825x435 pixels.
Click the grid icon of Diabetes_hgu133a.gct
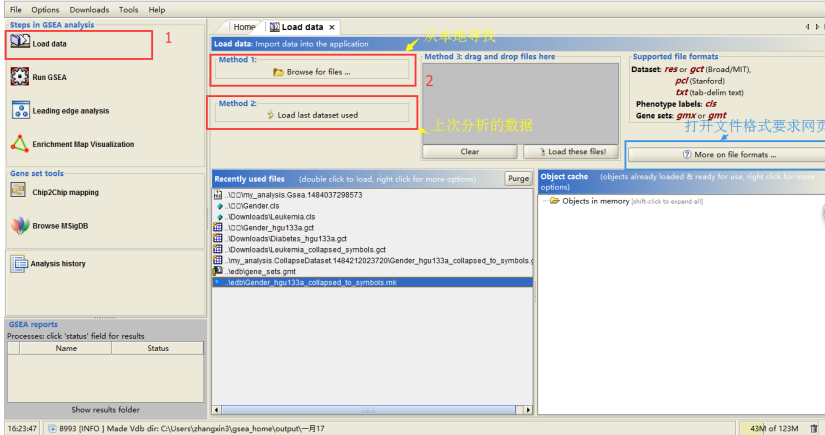218,239
